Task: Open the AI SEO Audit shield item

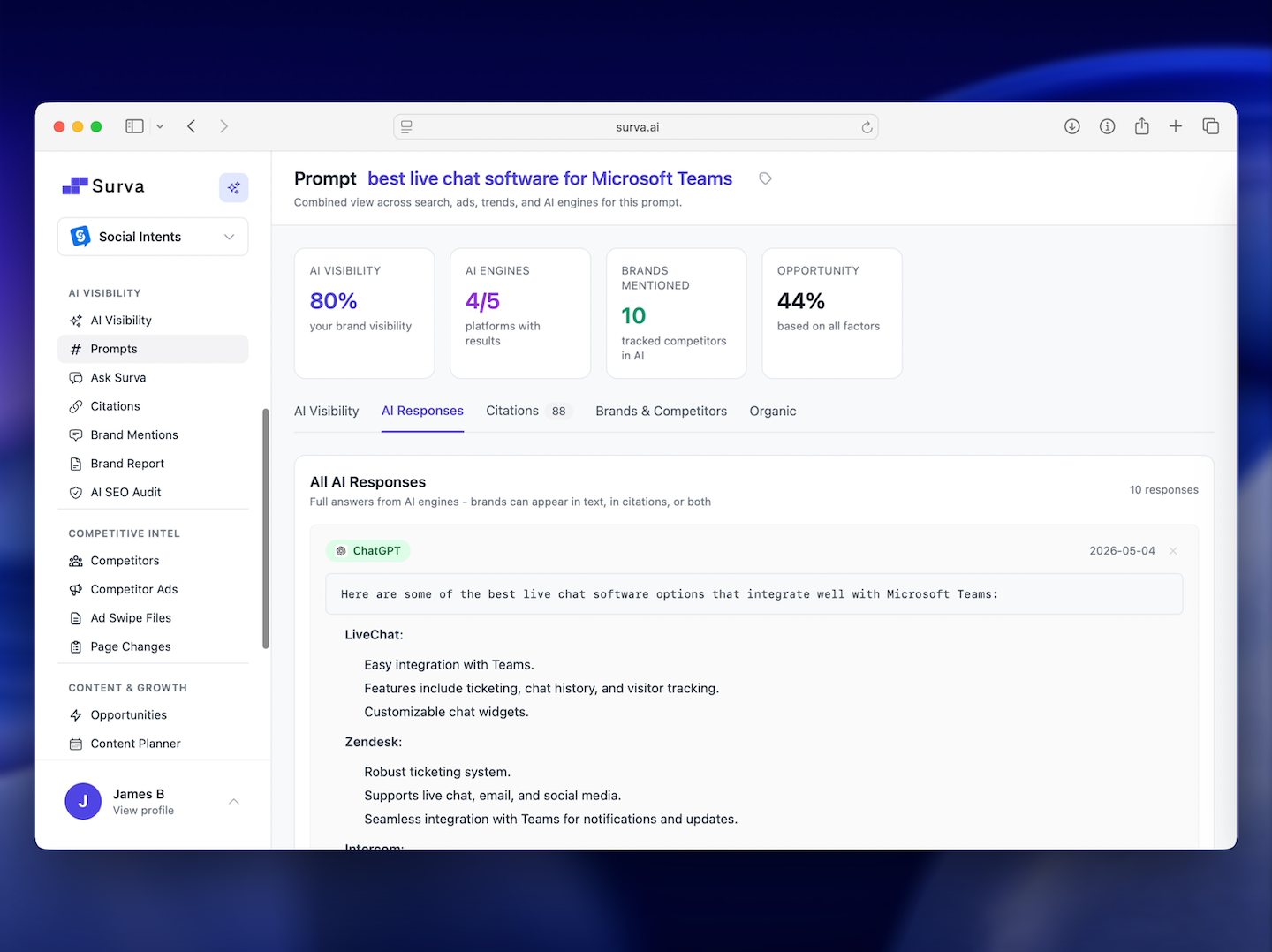Action: (x=153, y=493)
